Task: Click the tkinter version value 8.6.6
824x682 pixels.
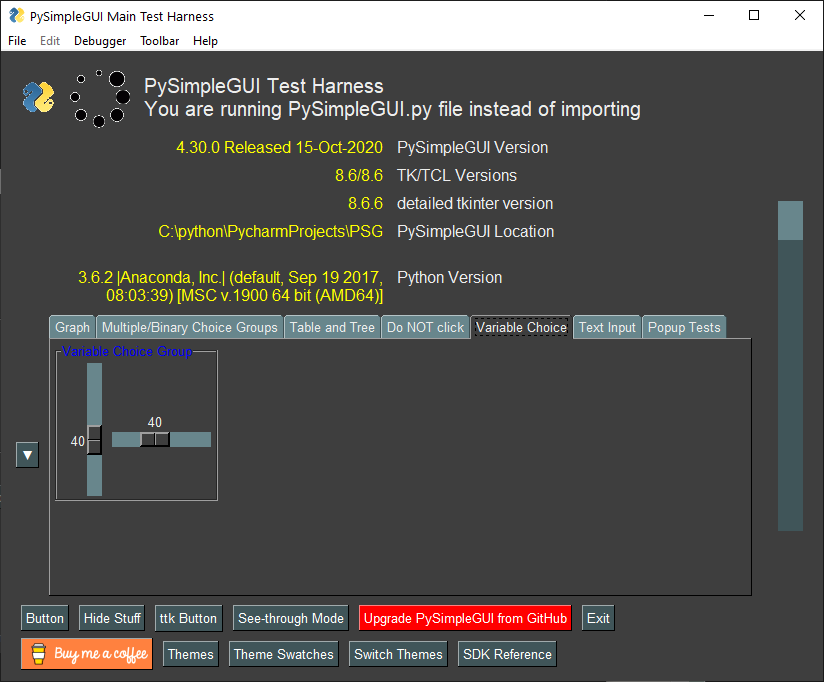Action: [x=365, y=203]
